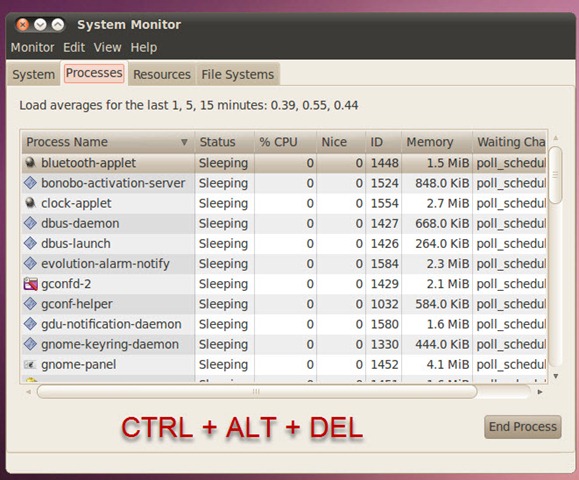Viewport: 579px width, 480px height.
Task: Click the evolution-alarm-notify diamond icon
Action: tap(30, 263)
